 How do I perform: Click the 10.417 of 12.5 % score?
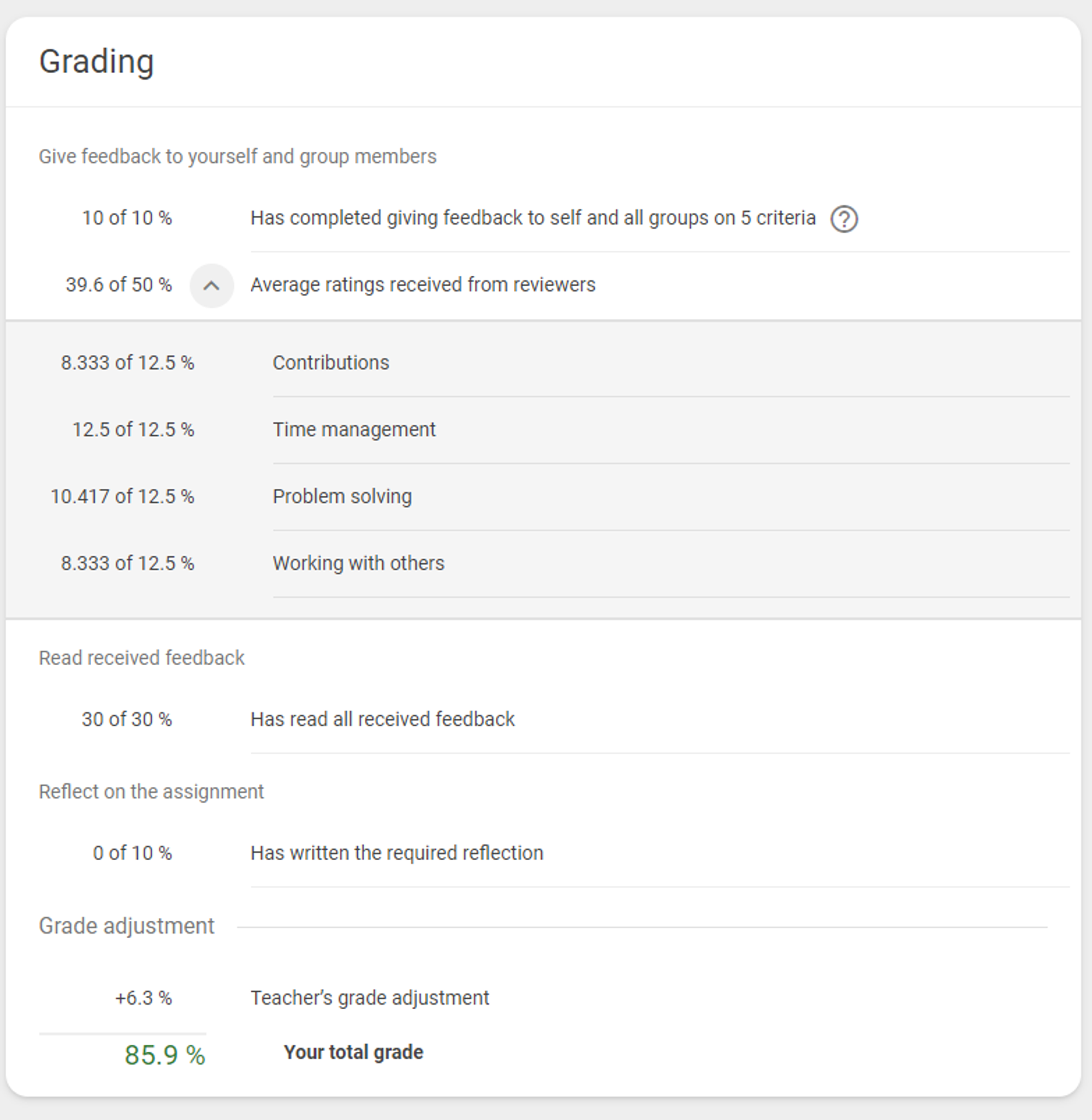pos(122,496)
